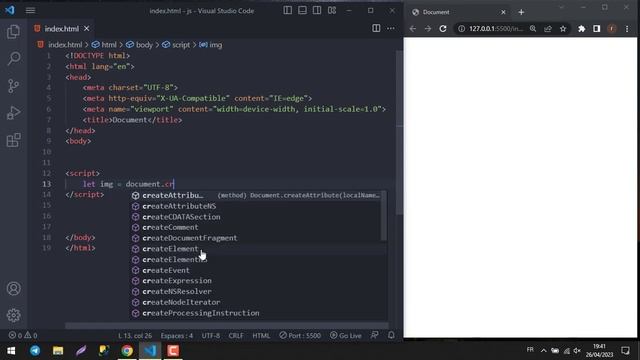This screenshot has height=360, width=640.
Task: Click img in the breadcrumb
Action: (x=216, y=45)
